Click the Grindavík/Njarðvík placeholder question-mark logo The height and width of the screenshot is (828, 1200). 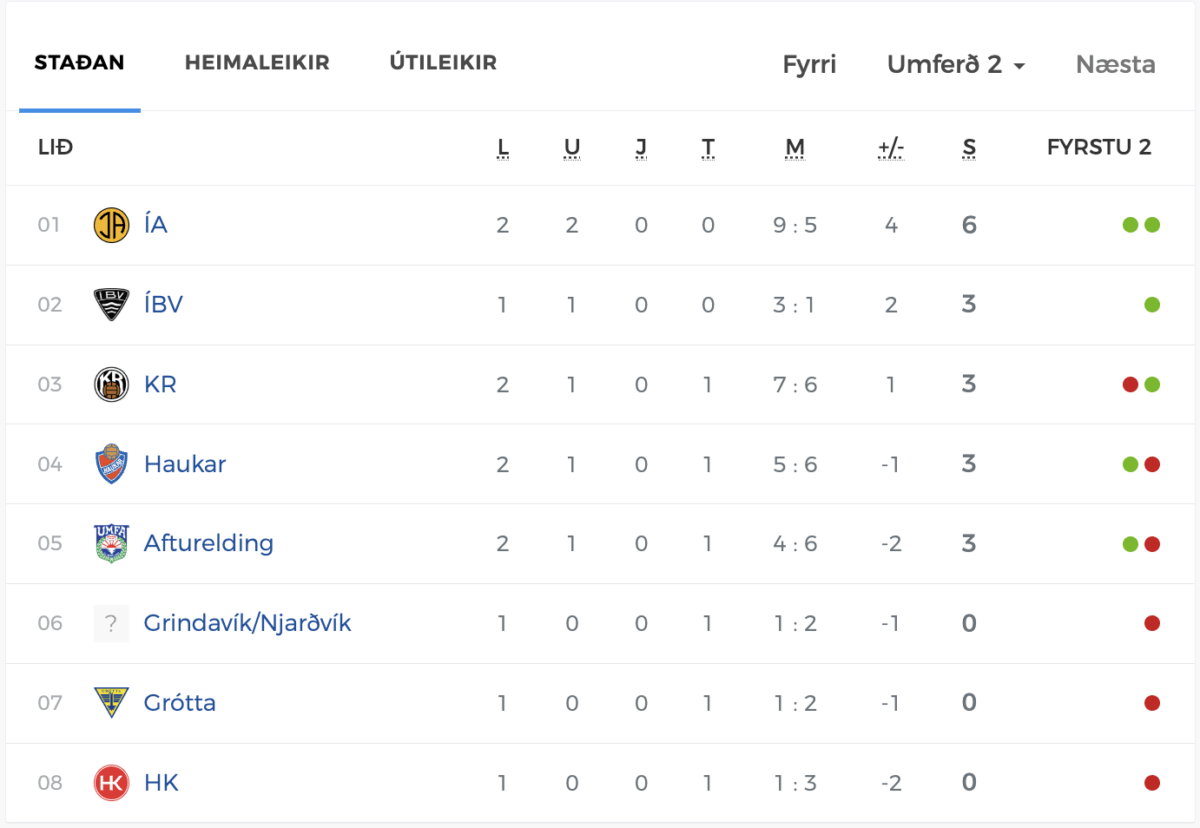[x=111, y=623]
